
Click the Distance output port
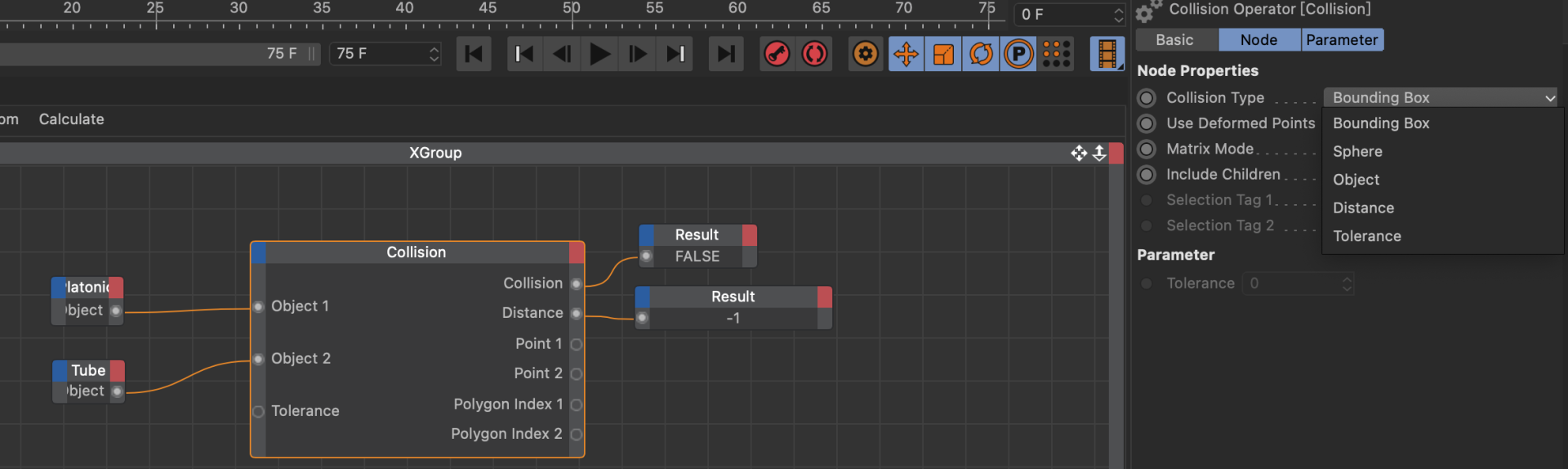tap(576, 314)
